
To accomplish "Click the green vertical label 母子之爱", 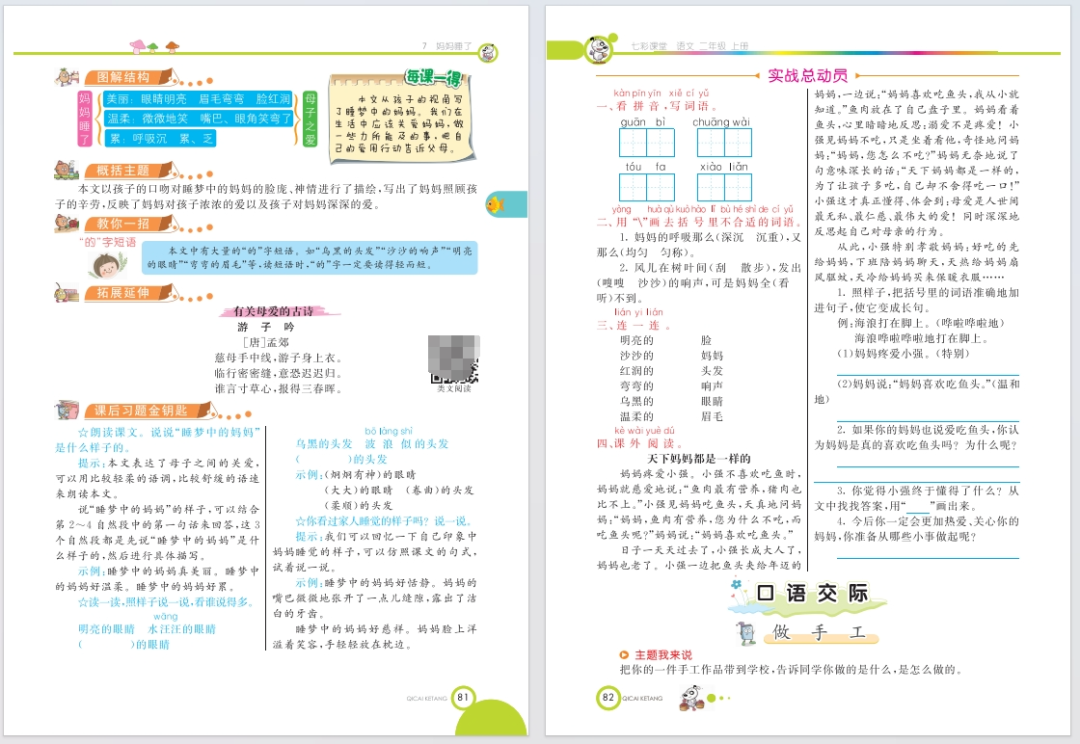I will click(x=310, y=118).
